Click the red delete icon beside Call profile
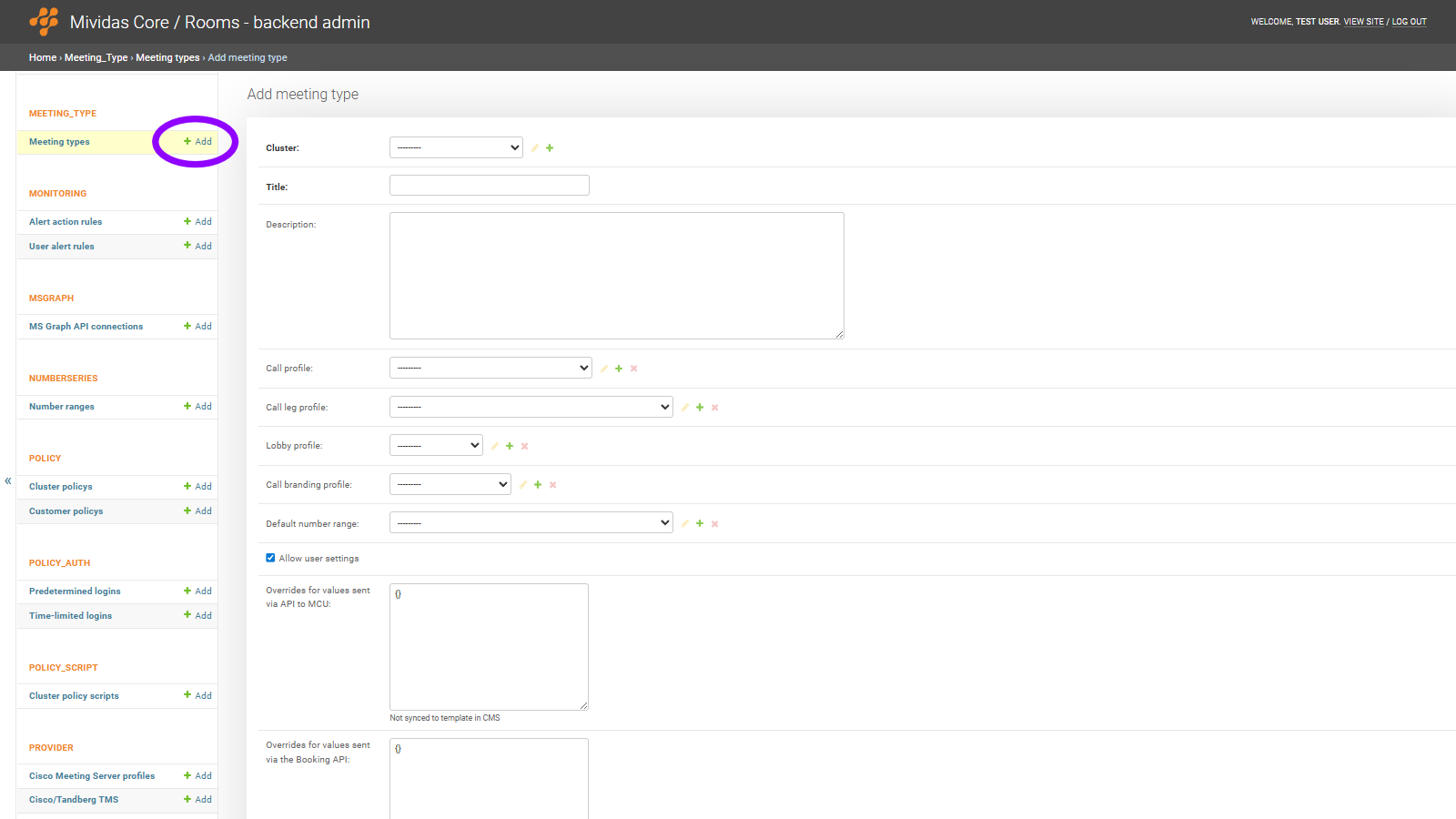Viewport: 1456px width, 819px height. (634, 369)
